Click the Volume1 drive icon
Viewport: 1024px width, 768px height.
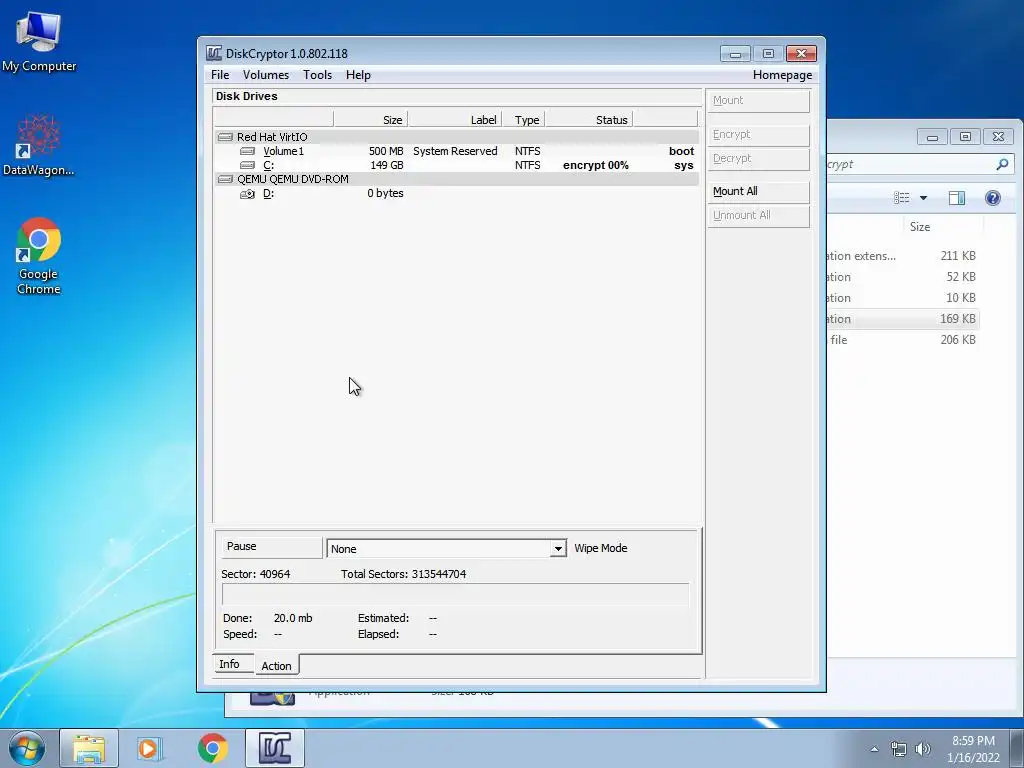coord(248,151)
